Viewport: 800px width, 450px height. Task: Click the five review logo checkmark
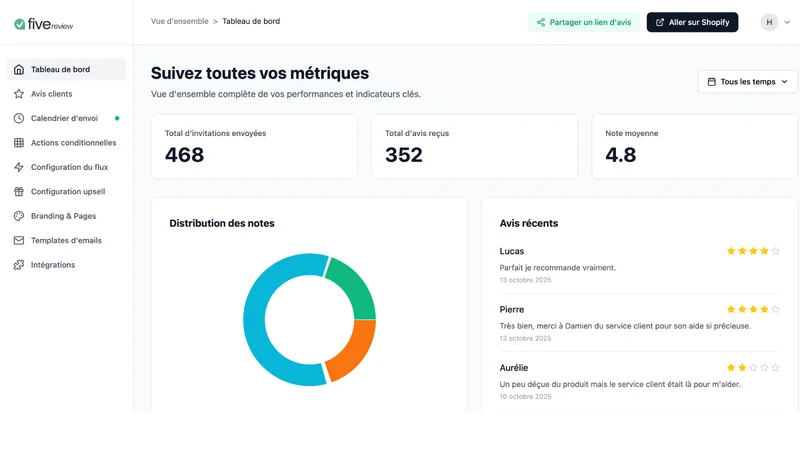click(x=19, y=24)
